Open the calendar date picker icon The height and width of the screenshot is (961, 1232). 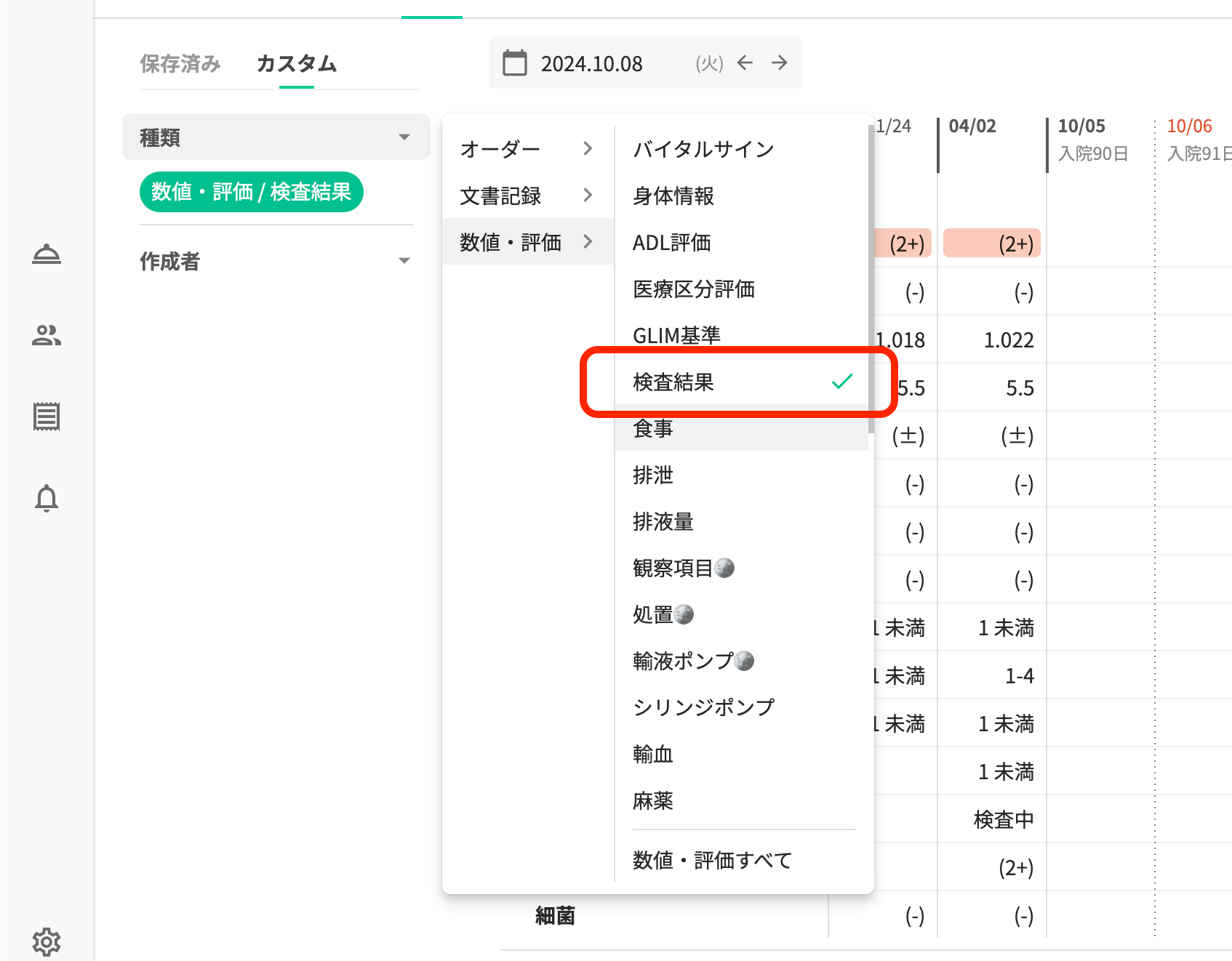coord(515,63)
